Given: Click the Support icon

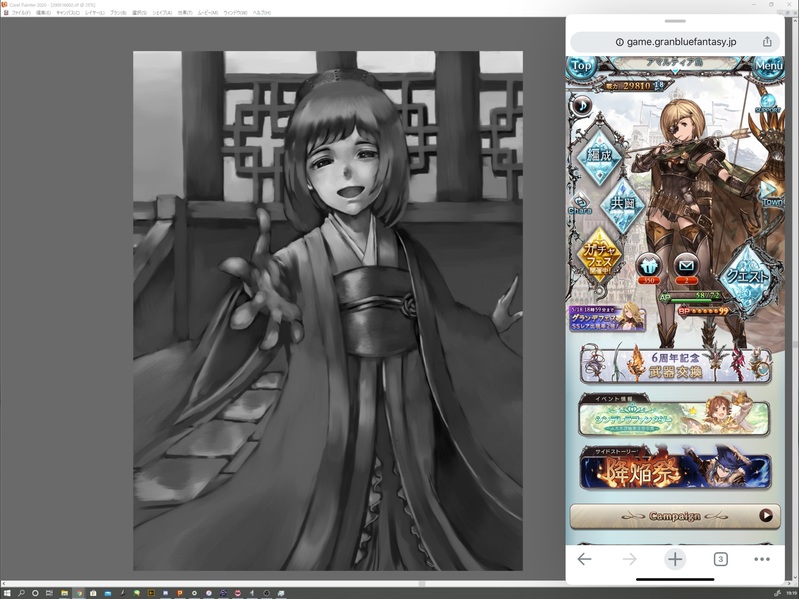Looking at the screenshot, I should point(767,103).
